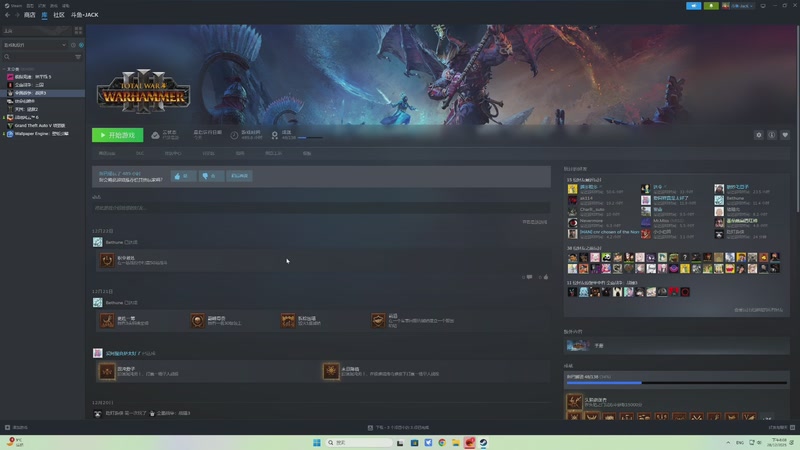
Task: Click the activity post input field
Action: click(321, 208)
